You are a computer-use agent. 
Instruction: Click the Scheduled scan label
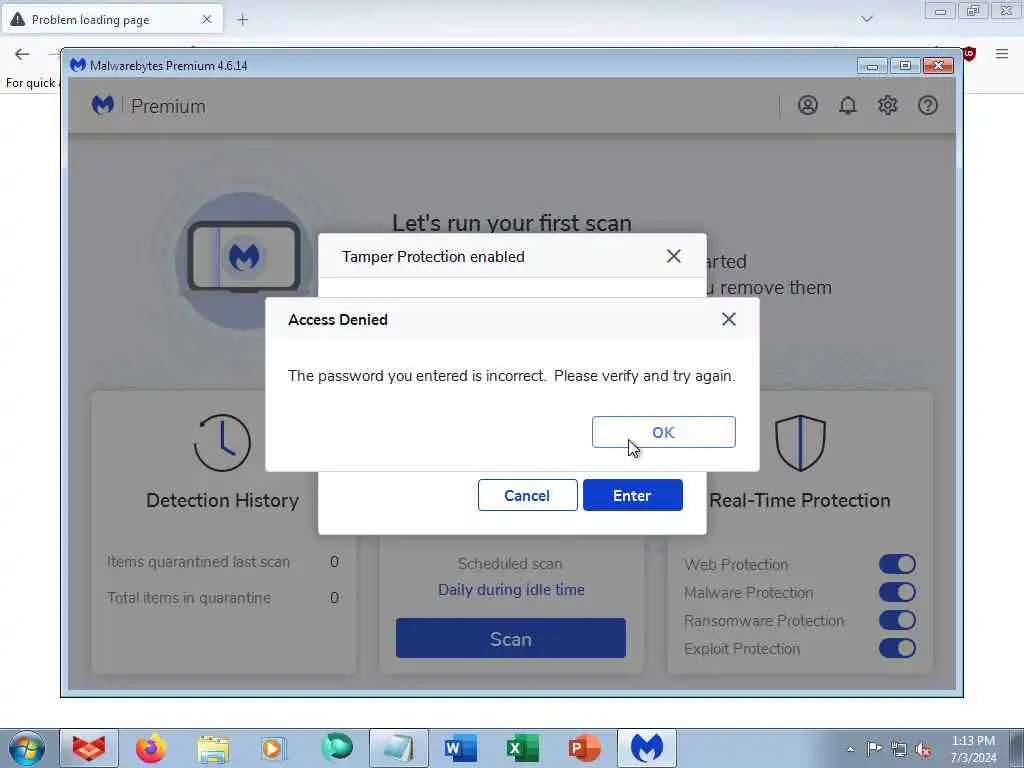click(x=510, y=564)
